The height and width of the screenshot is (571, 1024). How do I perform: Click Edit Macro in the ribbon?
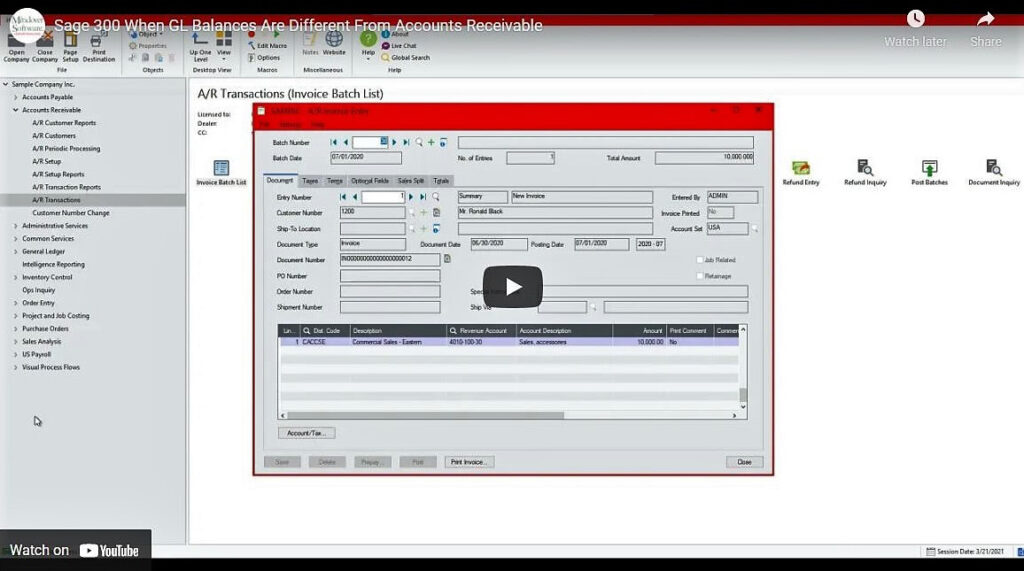click(x=267, y=46)
